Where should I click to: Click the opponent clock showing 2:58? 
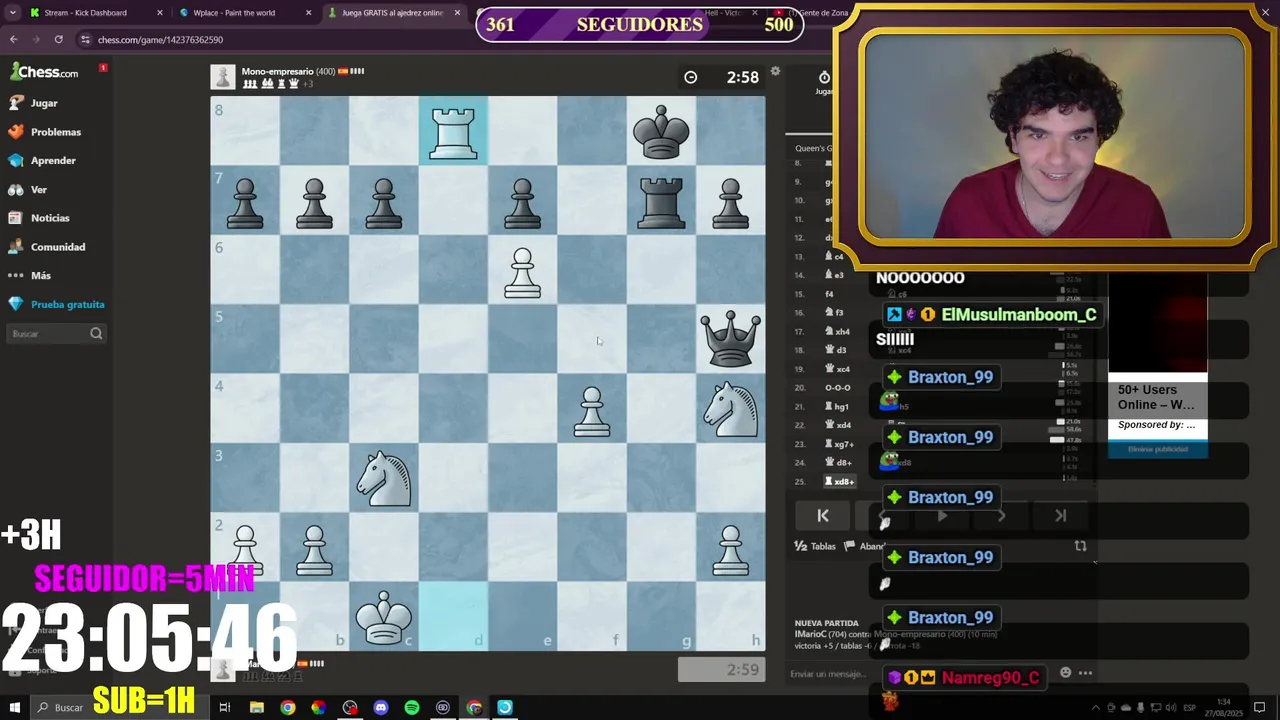(722, 77)
